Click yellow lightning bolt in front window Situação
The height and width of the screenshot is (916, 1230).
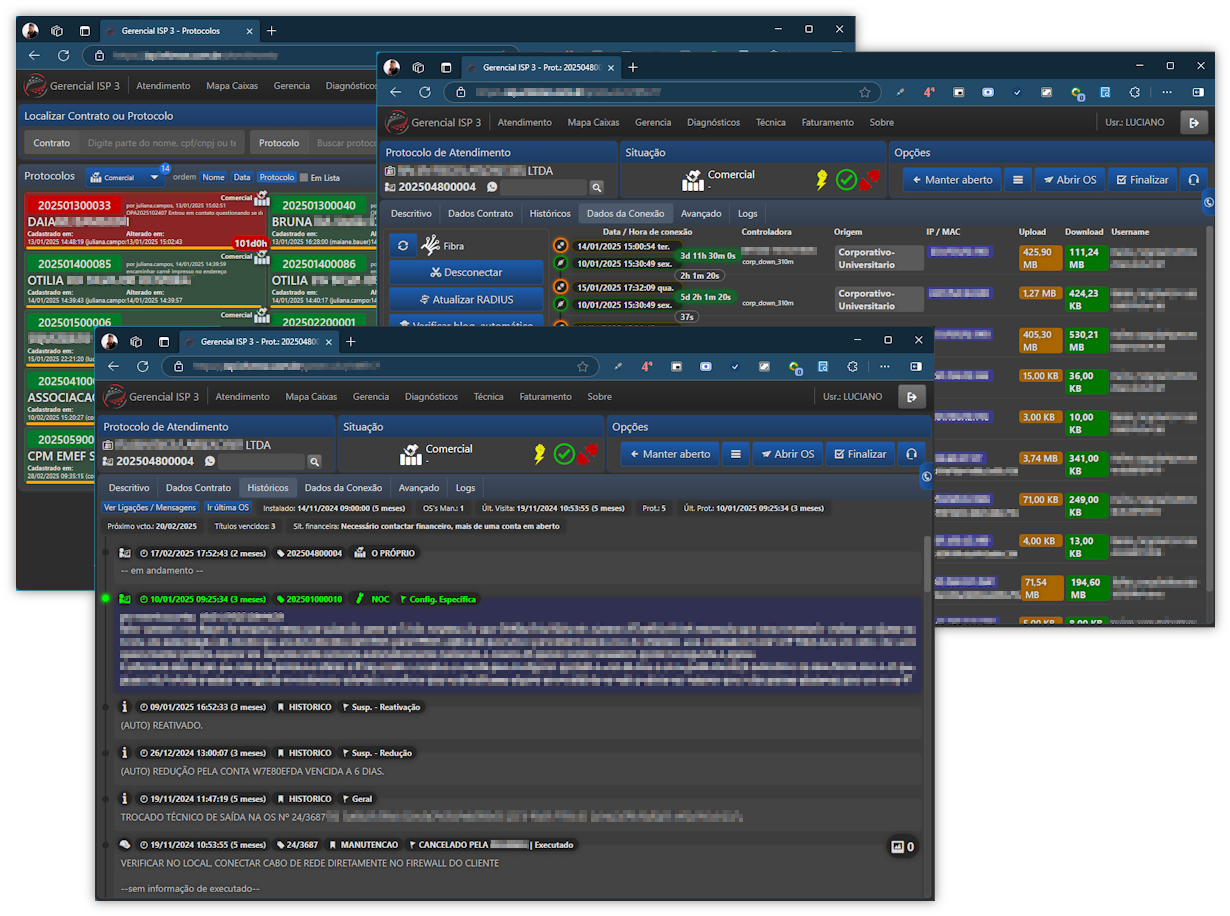(x=540, y=454)
